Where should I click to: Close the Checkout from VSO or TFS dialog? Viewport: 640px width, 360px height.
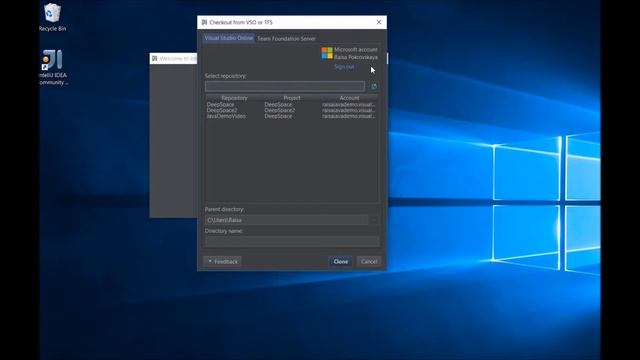coord(379,22)
